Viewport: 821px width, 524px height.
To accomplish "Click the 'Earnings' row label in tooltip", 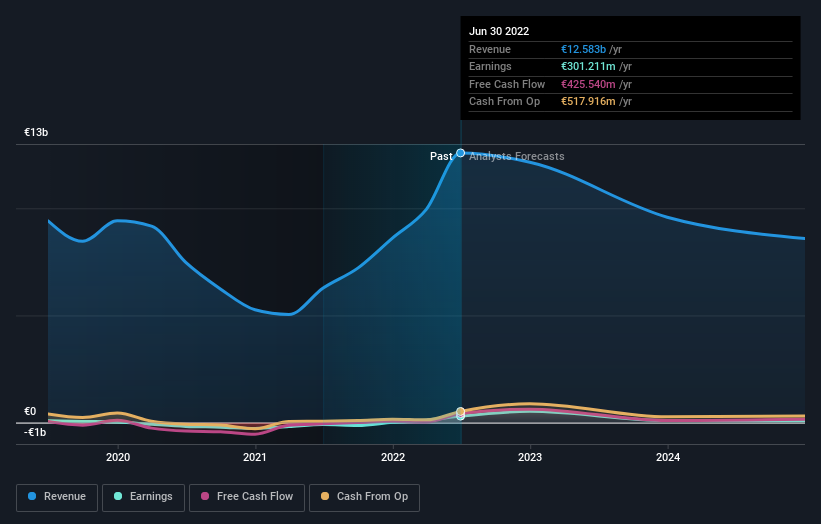I will (490, 66).
